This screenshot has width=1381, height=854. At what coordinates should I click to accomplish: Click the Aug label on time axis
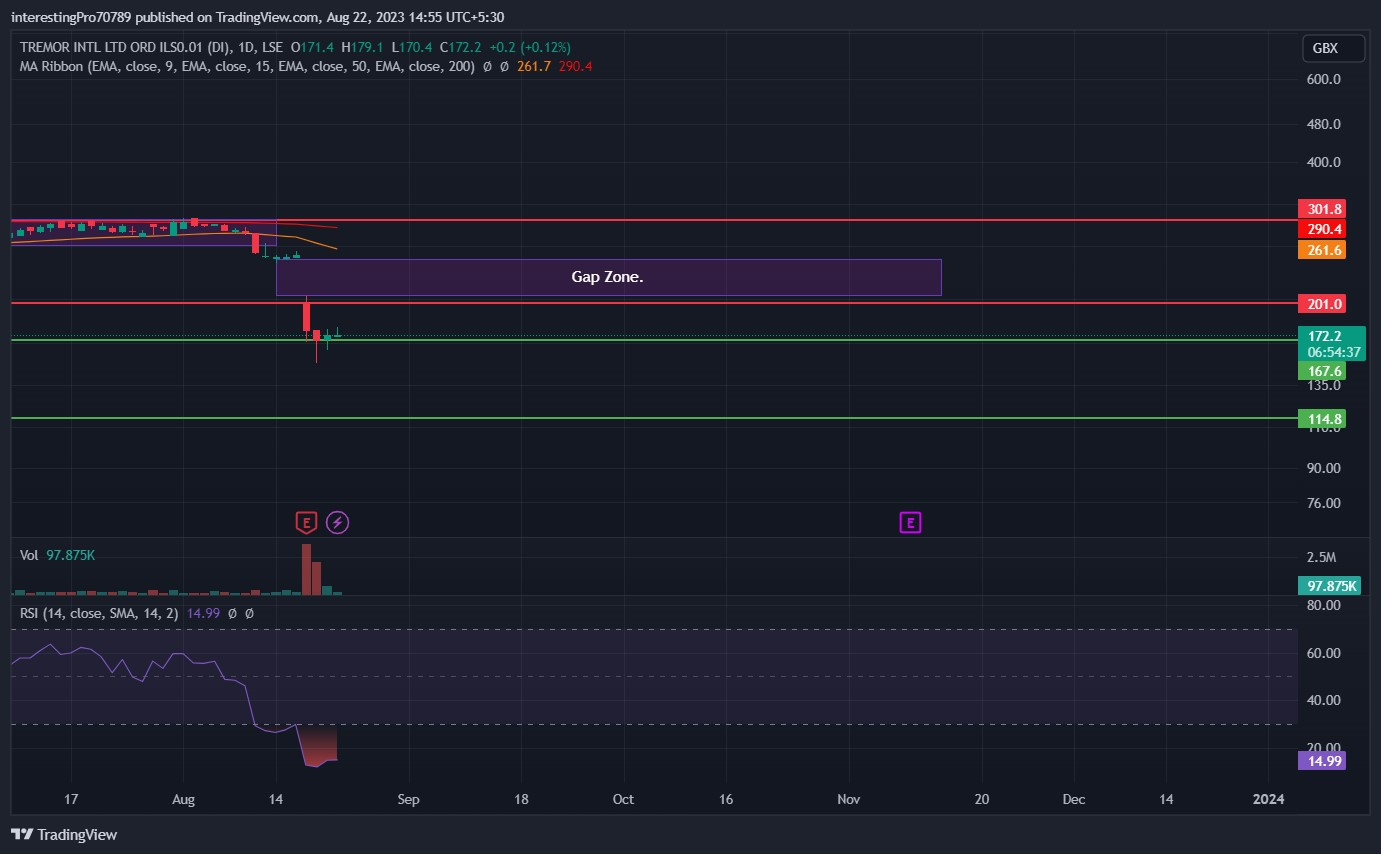pyautogui.click(x=183, y=800)
